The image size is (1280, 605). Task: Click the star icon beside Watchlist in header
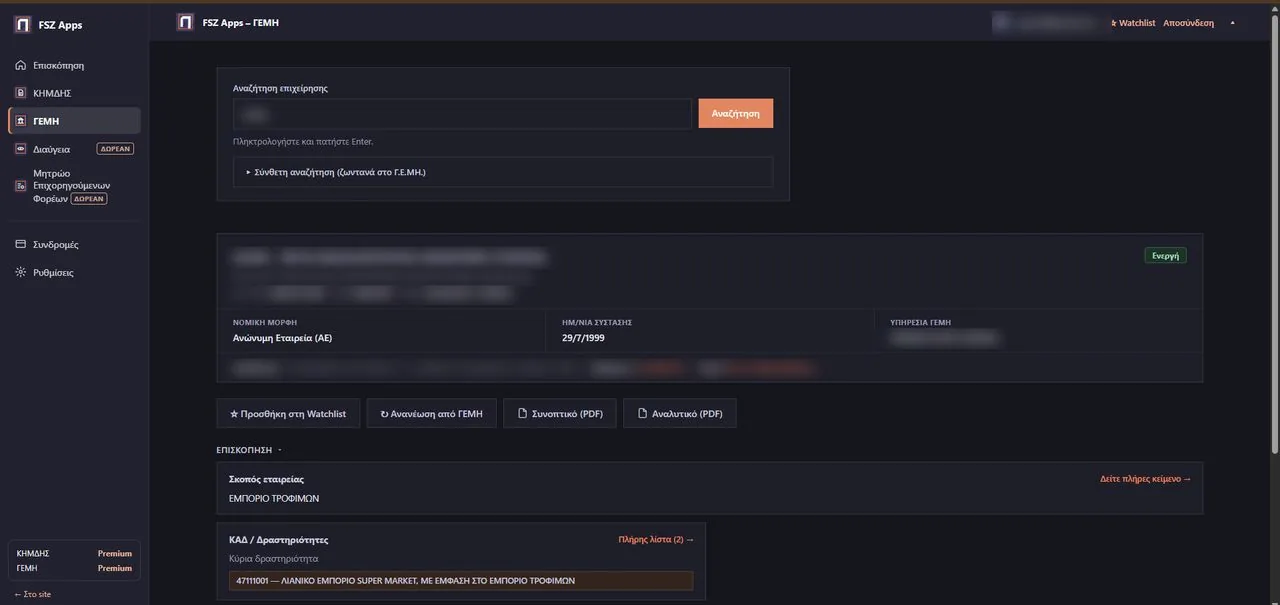(x=1114, y=23)
